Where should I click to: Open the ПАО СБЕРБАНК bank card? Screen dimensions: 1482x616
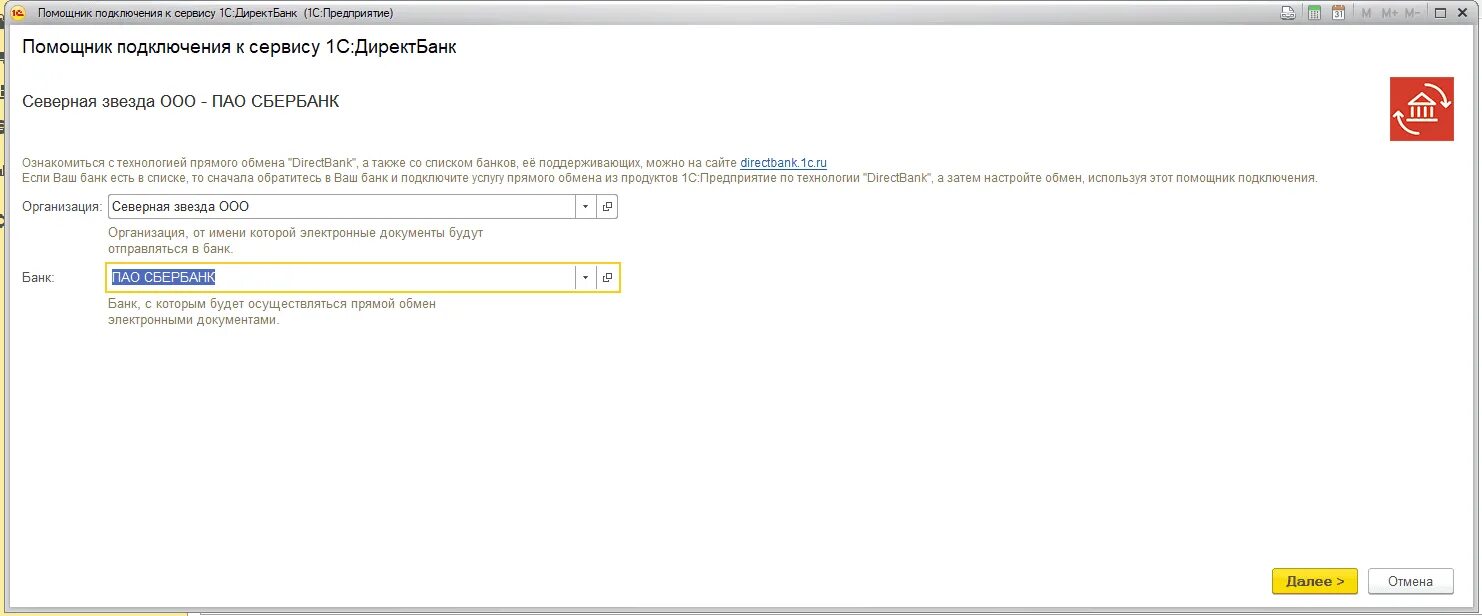pyautogui.click(x=607, y=278)
